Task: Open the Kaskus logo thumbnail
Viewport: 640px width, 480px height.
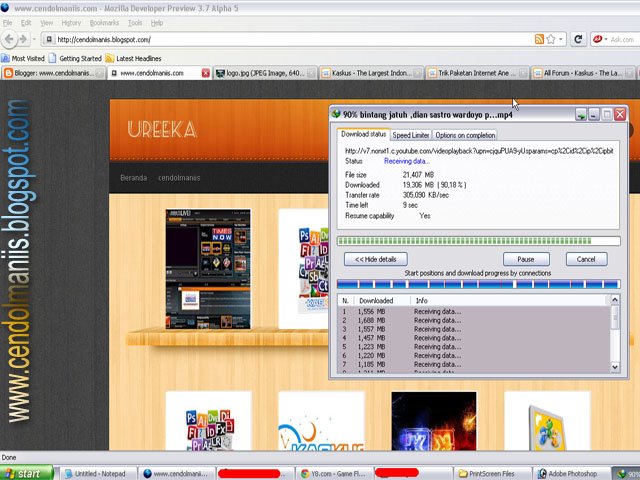Action: pos(321,421)
